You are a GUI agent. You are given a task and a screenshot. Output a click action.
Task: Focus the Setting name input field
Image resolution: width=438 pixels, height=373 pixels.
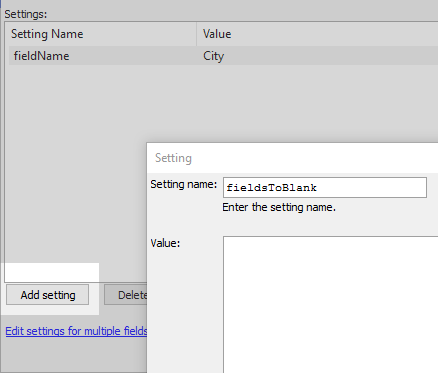click(325, 187)
